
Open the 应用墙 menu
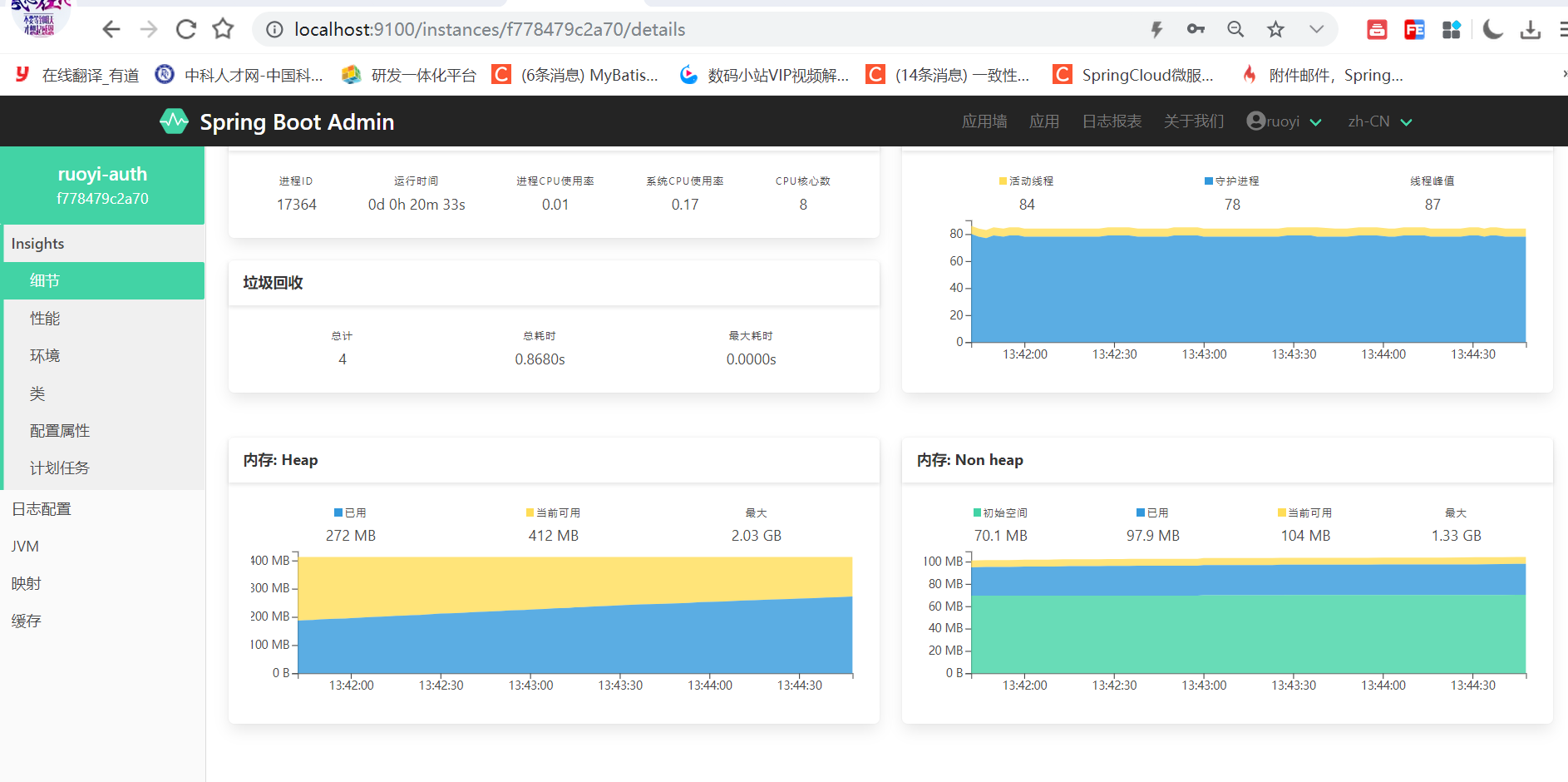tap(984, 121)
